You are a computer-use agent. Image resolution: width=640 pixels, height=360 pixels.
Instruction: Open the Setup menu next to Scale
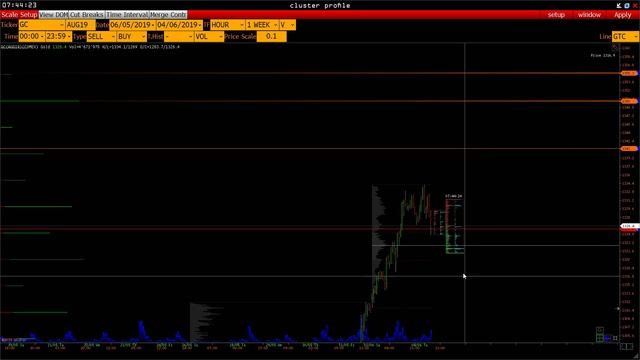29,15
